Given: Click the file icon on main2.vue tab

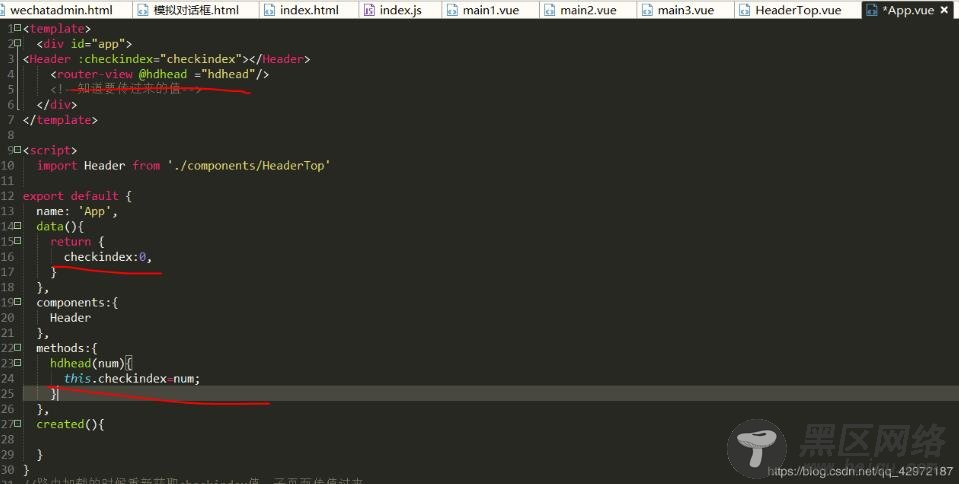Looking at the screenshot, I should point(550,10).
